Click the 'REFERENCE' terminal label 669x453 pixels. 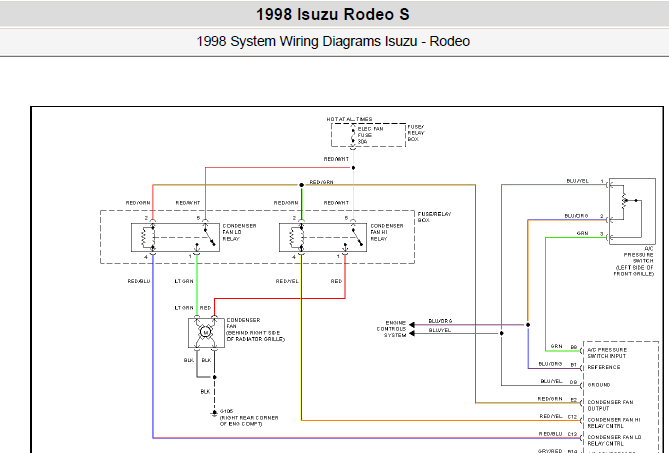(604, 367)
